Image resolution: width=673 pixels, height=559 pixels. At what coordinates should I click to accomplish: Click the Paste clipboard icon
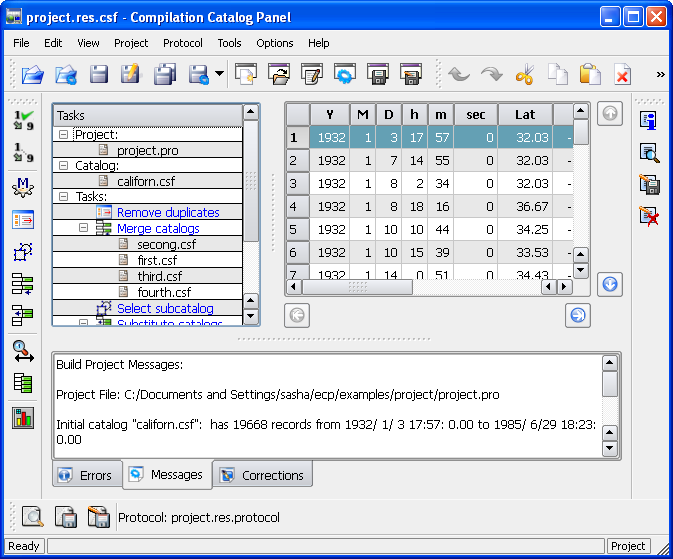(590, 75)
